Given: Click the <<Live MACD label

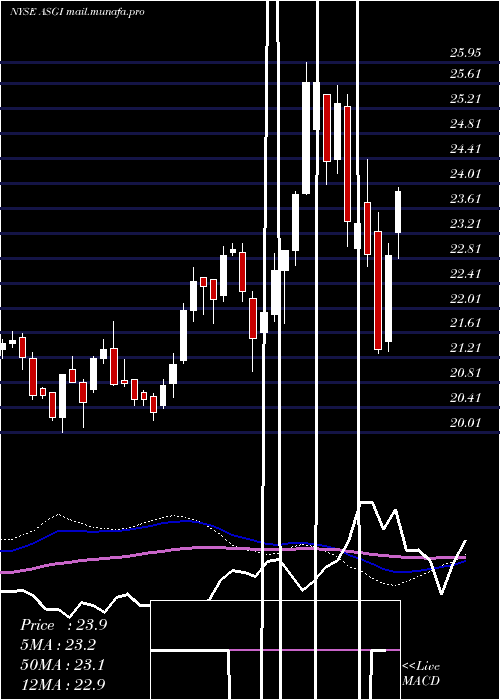Looking at the screenshot, I should pos(421,674).
